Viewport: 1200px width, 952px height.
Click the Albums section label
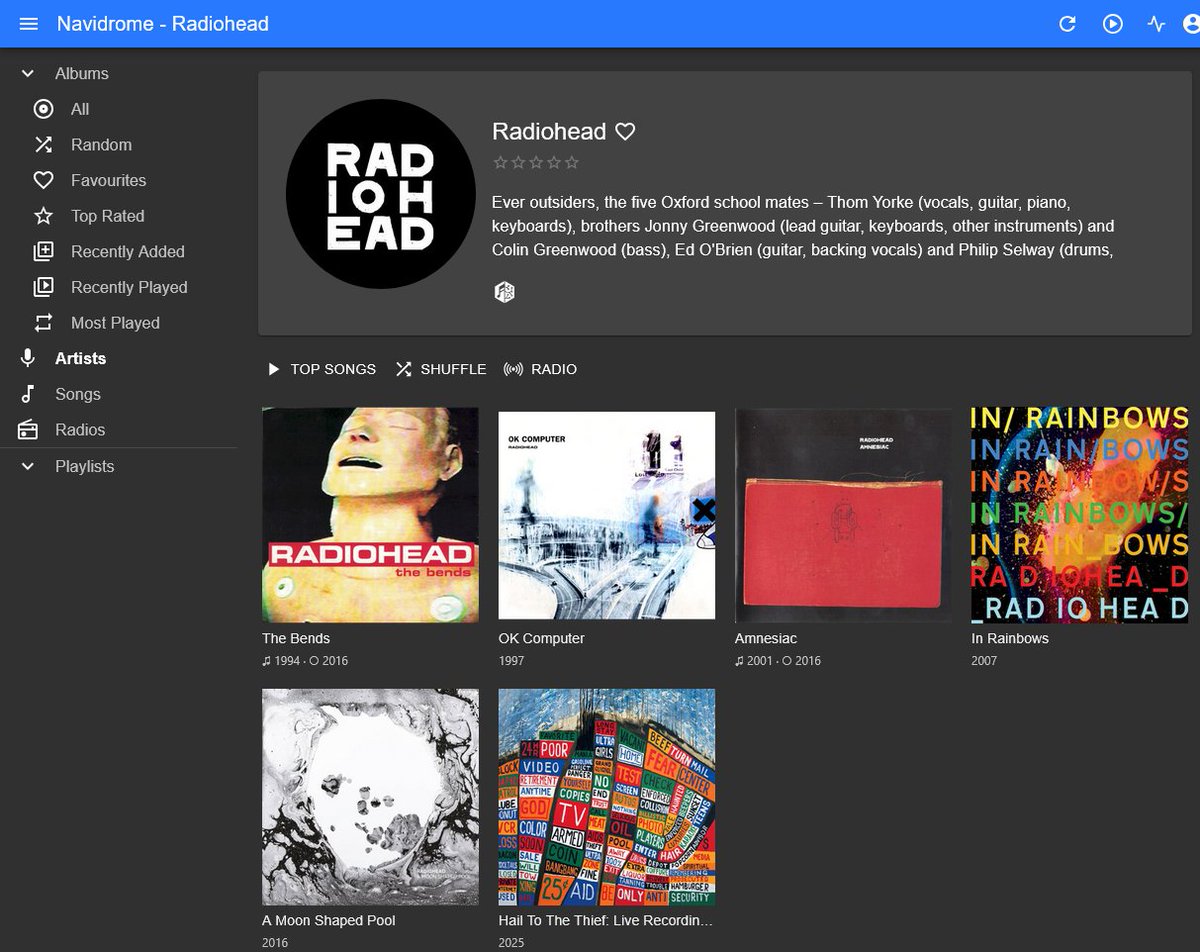tap(82, 73)
